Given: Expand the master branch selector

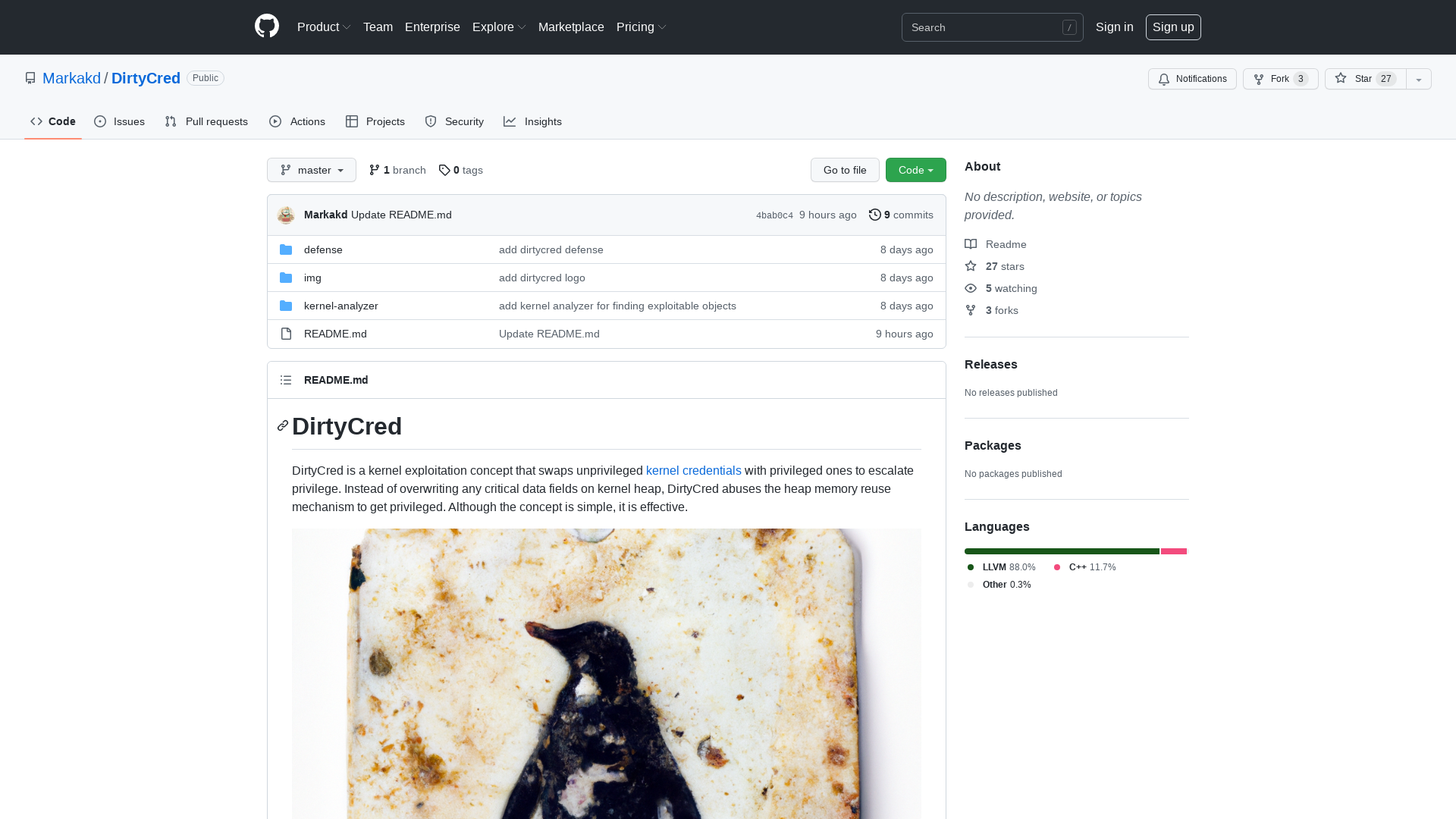Looking at the screenshot, I should [311, 170].
